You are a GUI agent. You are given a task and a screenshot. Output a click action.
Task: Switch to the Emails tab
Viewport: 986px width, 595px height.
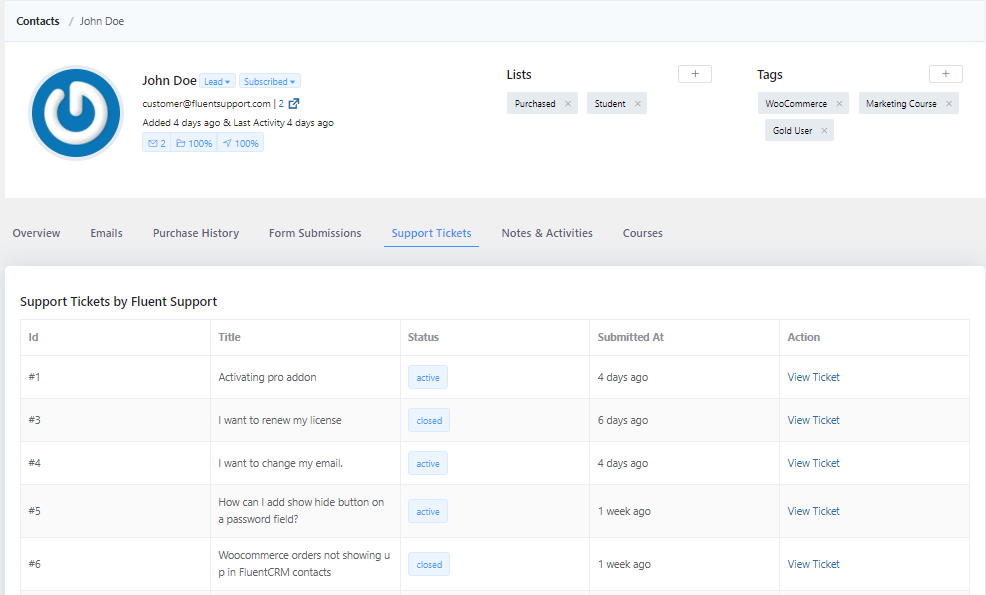pyautogui.click(x=106, y=233)
